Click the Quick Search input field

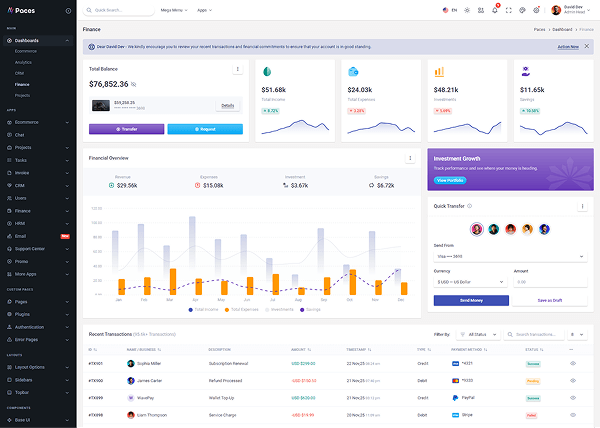click(118, 10)
